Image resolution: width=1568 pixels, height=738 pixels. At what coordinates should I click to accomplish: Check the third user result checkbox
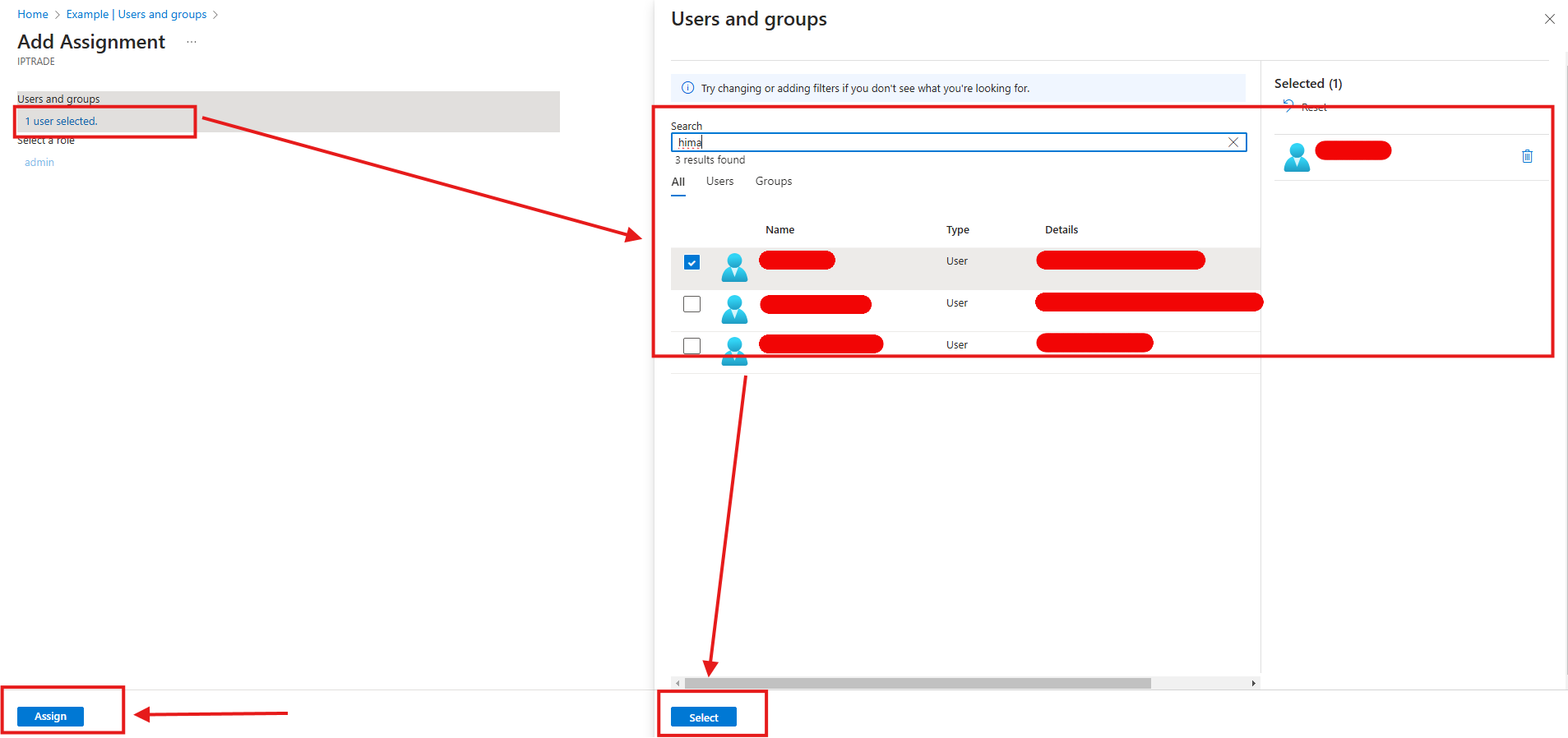click(x=691, y=346)
